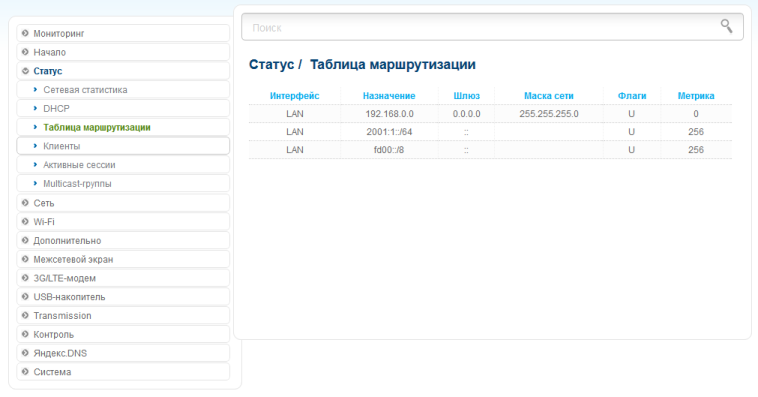Open the Сеть menu item
Screen dimensions: 758x397
pos(123,203)
